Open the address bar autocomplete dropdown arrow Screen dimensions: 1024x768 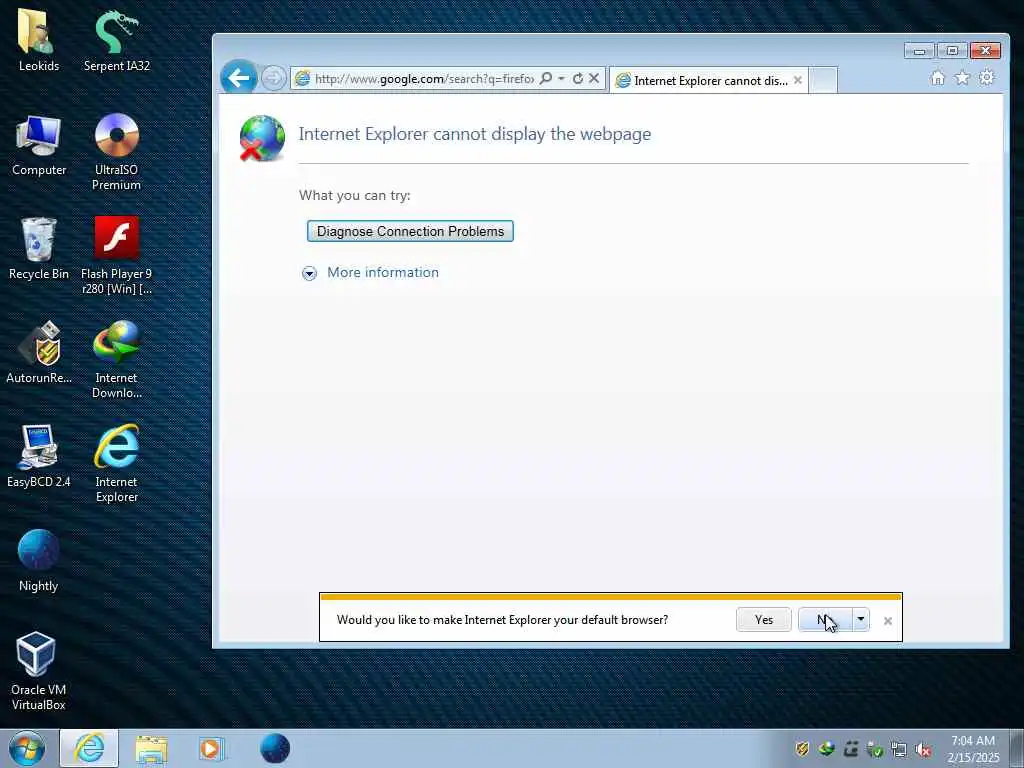(561, 78)
